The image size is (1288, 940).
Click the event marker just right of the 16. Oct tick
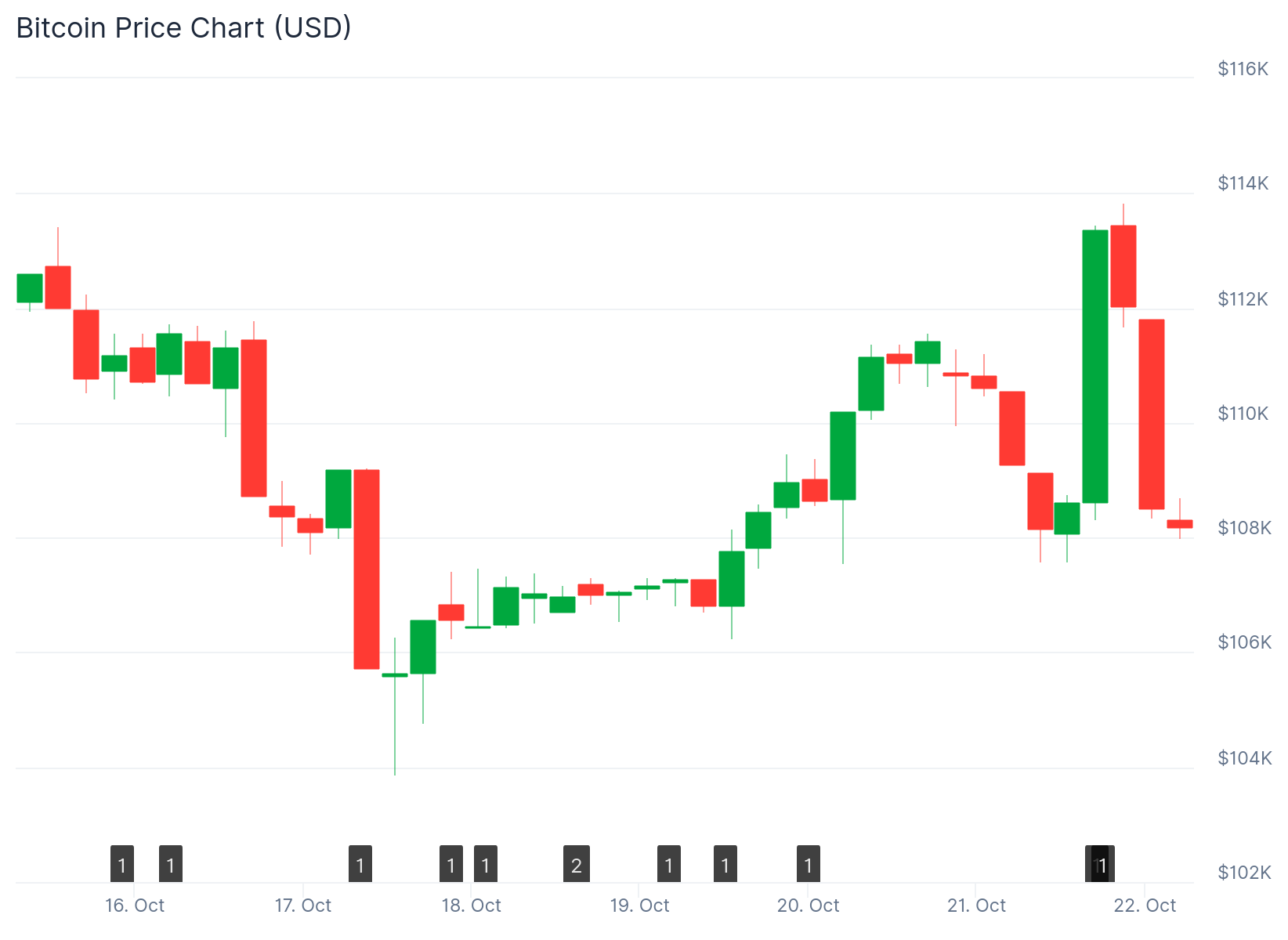click(171, 865)
